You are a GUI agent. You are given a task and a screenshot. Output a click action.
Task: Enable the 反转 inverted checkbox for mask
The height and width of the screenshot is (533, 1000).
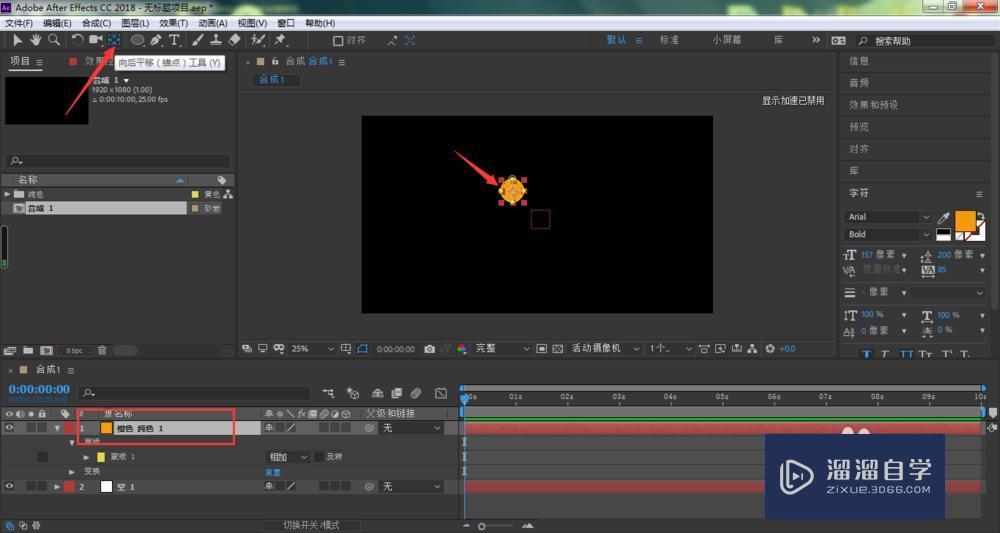[x=319, y=456]
